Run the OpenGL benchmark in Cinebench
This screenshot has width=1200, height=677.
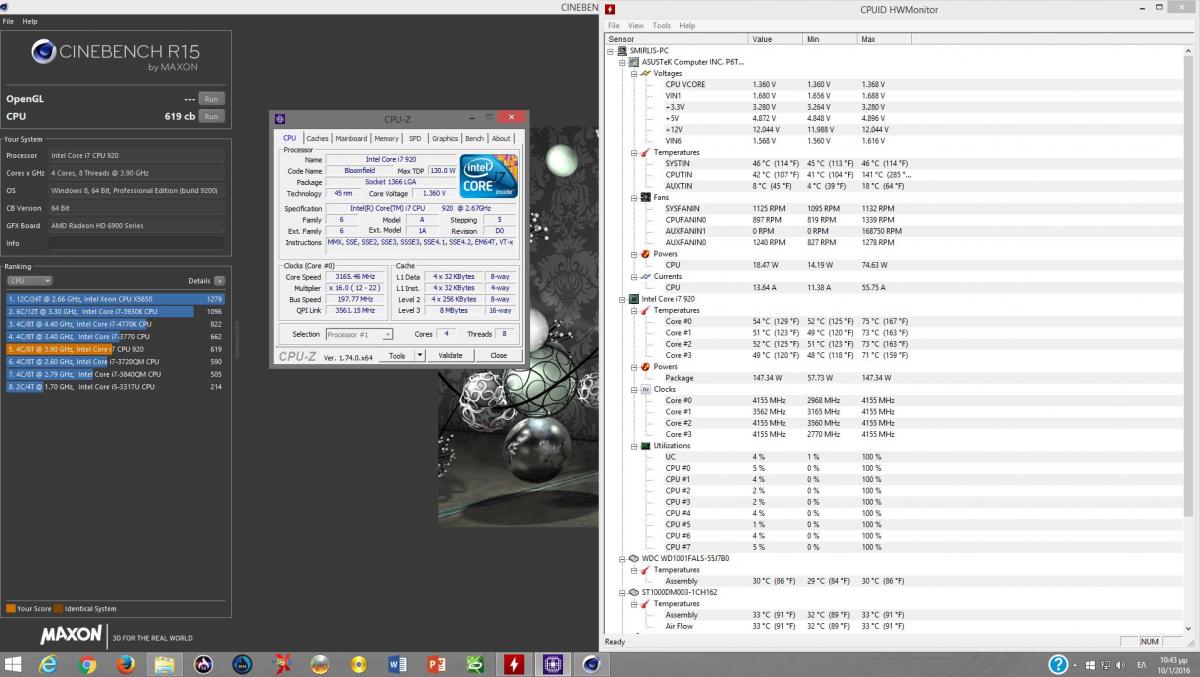(x=211, y=99)
